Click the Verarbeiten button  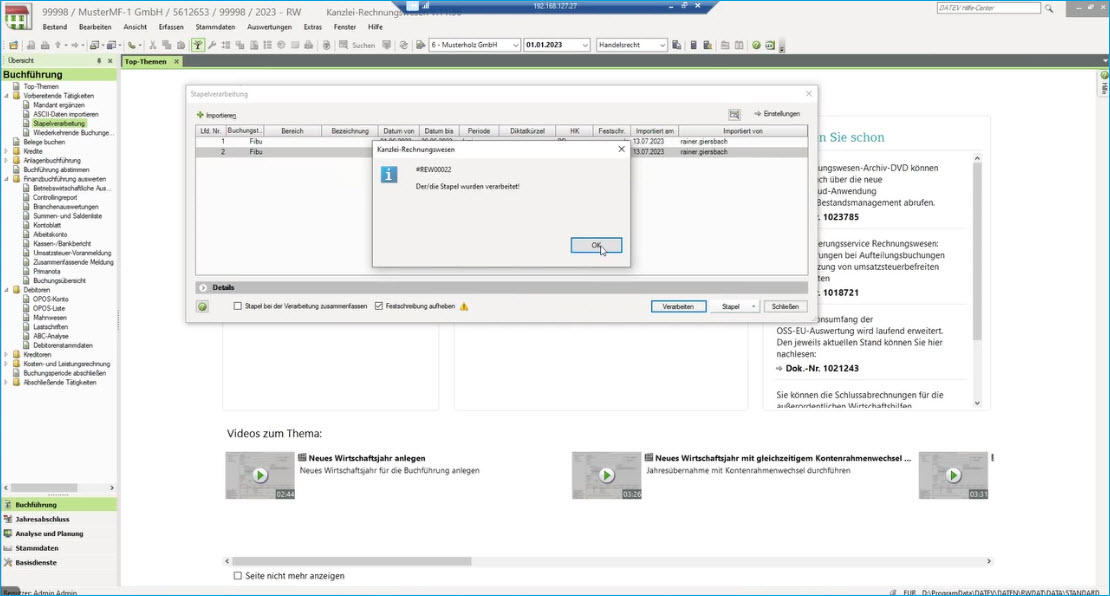coord(677,306)
